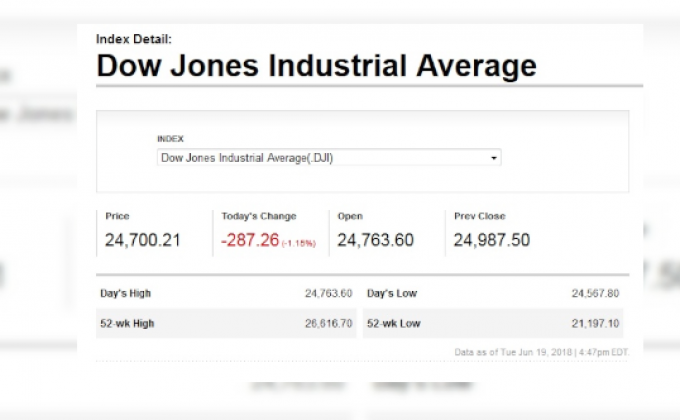Click the INDEX label above the dropdown
680x420 pixels.
pyautogui.click(x=170, y=139)
